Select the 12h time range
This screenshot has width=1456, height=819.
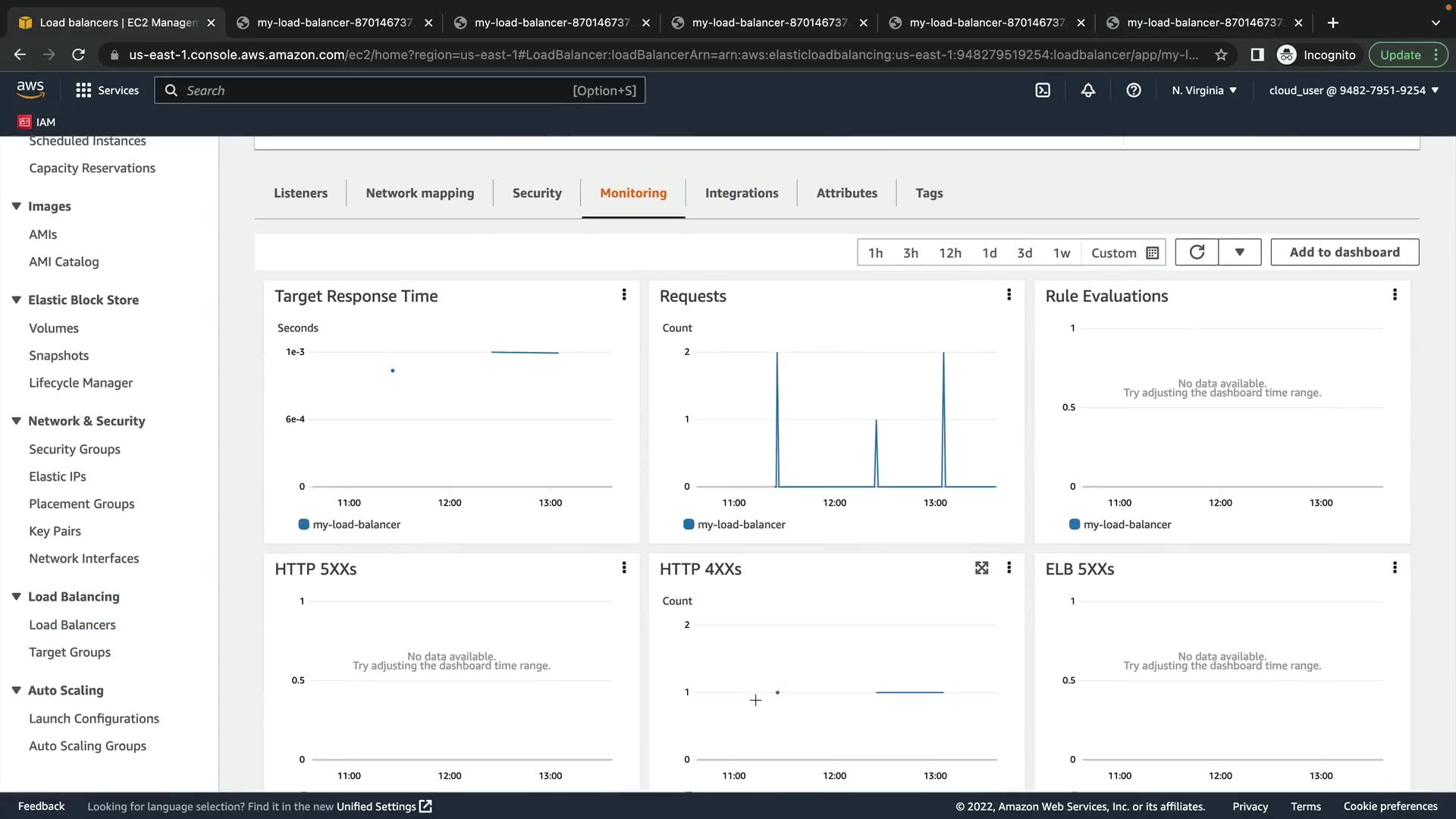[x=949, y=253]
